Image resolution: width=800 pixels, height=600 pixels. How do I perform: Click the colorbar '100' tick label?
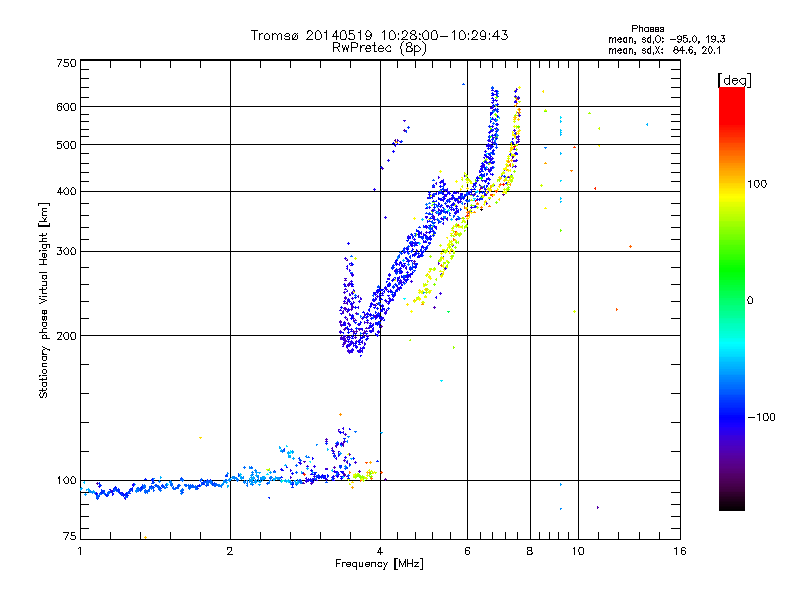757,184
